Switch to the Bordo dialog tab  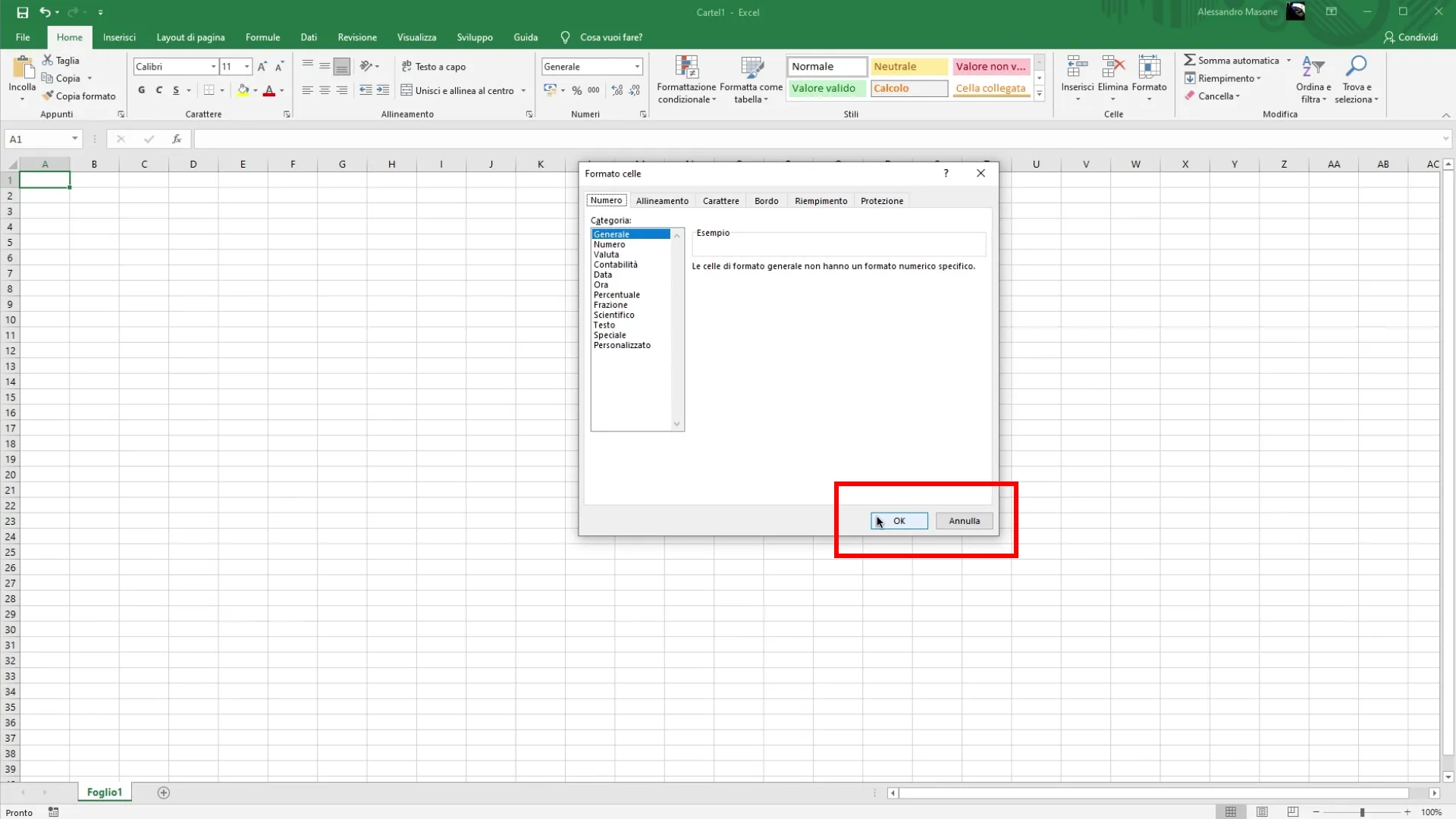tap(766, 201)
